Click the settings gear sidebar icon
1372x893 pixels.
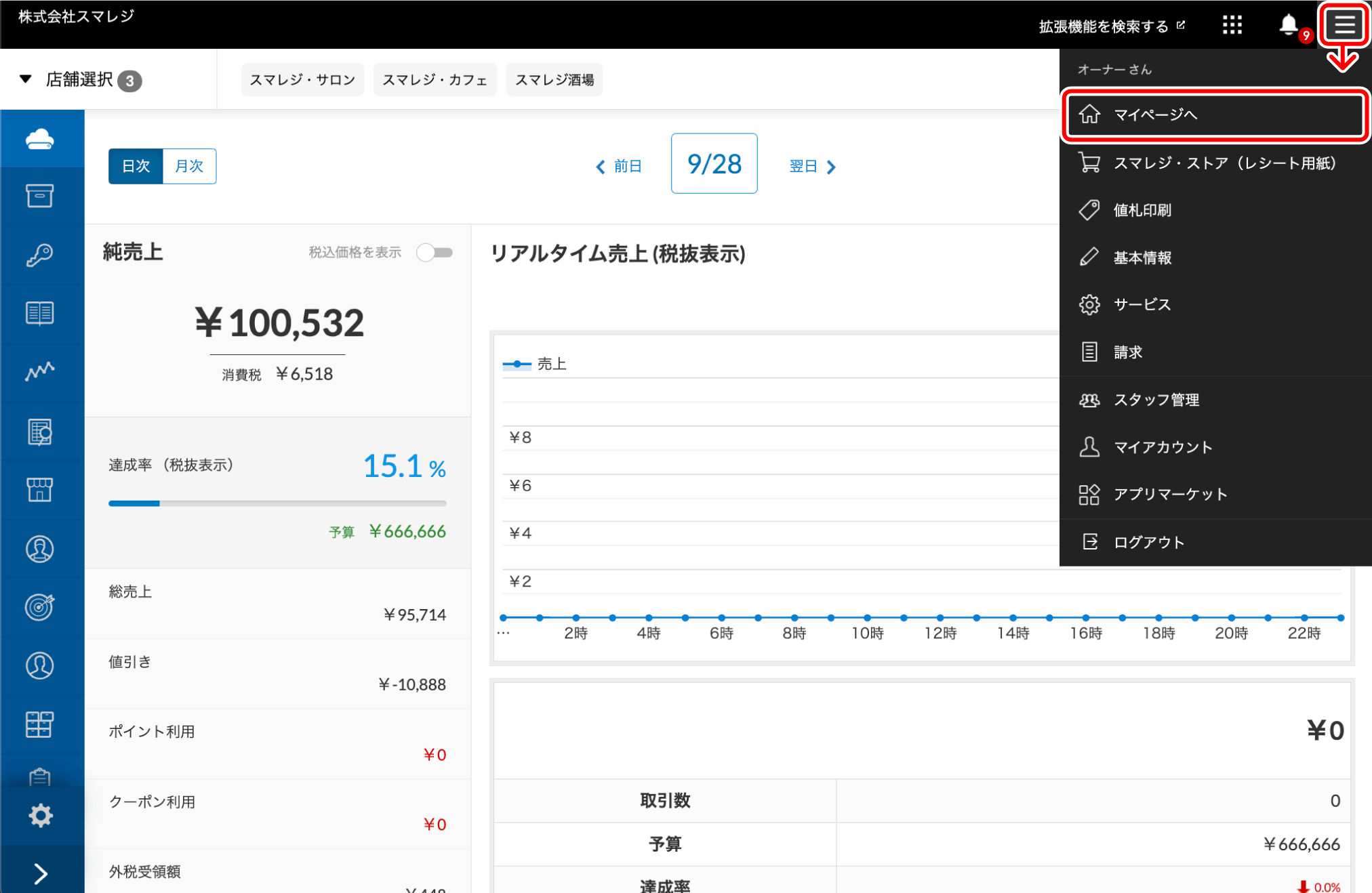coord(40,815)
